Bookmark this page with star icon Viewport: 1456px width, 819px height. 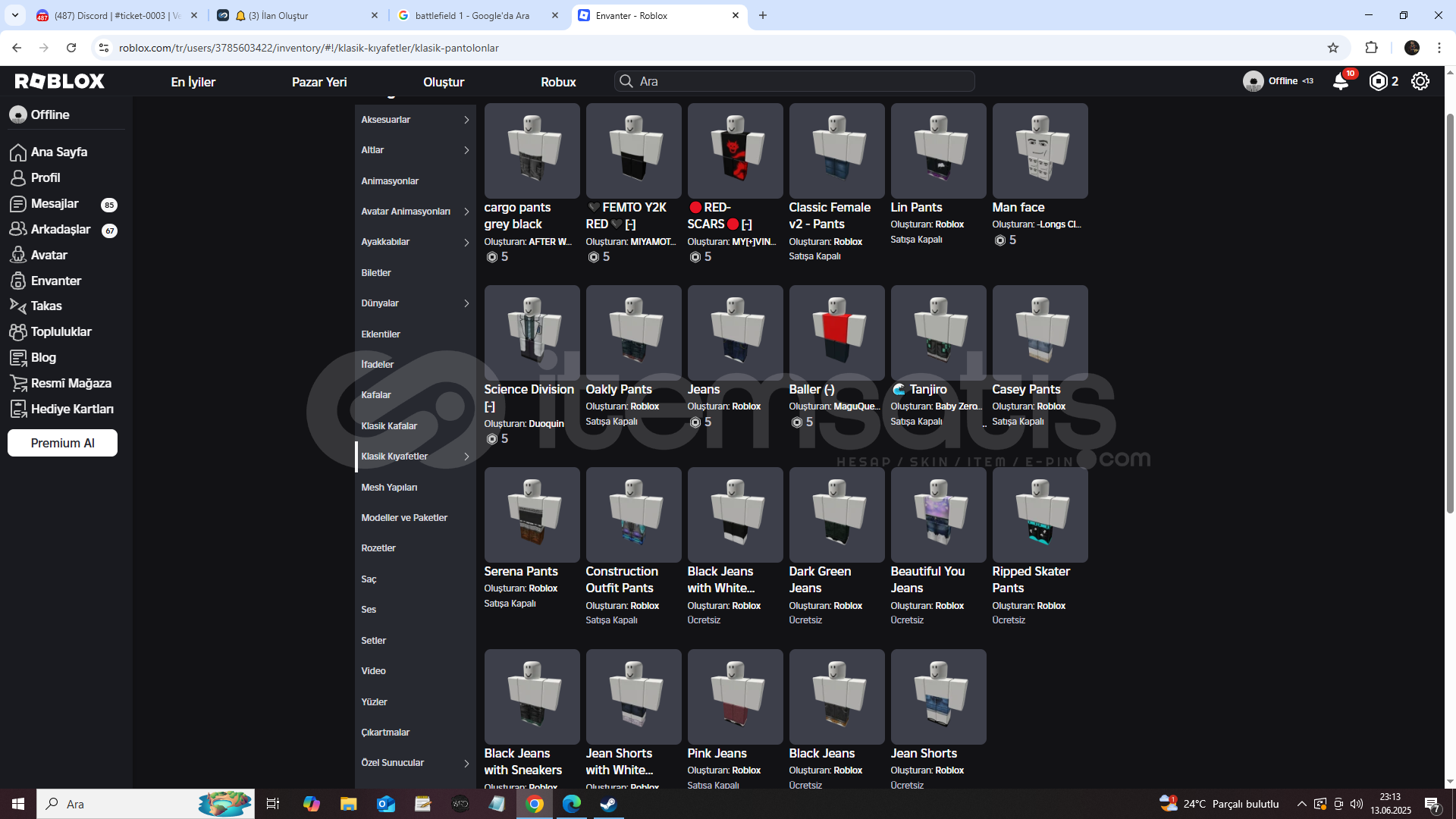click(x=1333, y=48)
